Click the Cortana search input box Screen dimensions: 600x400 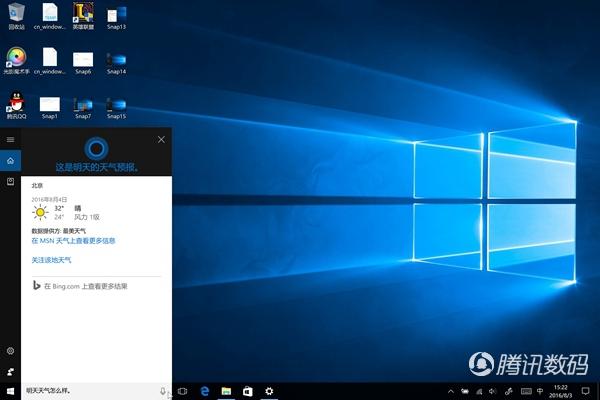[x=91, y=391]
